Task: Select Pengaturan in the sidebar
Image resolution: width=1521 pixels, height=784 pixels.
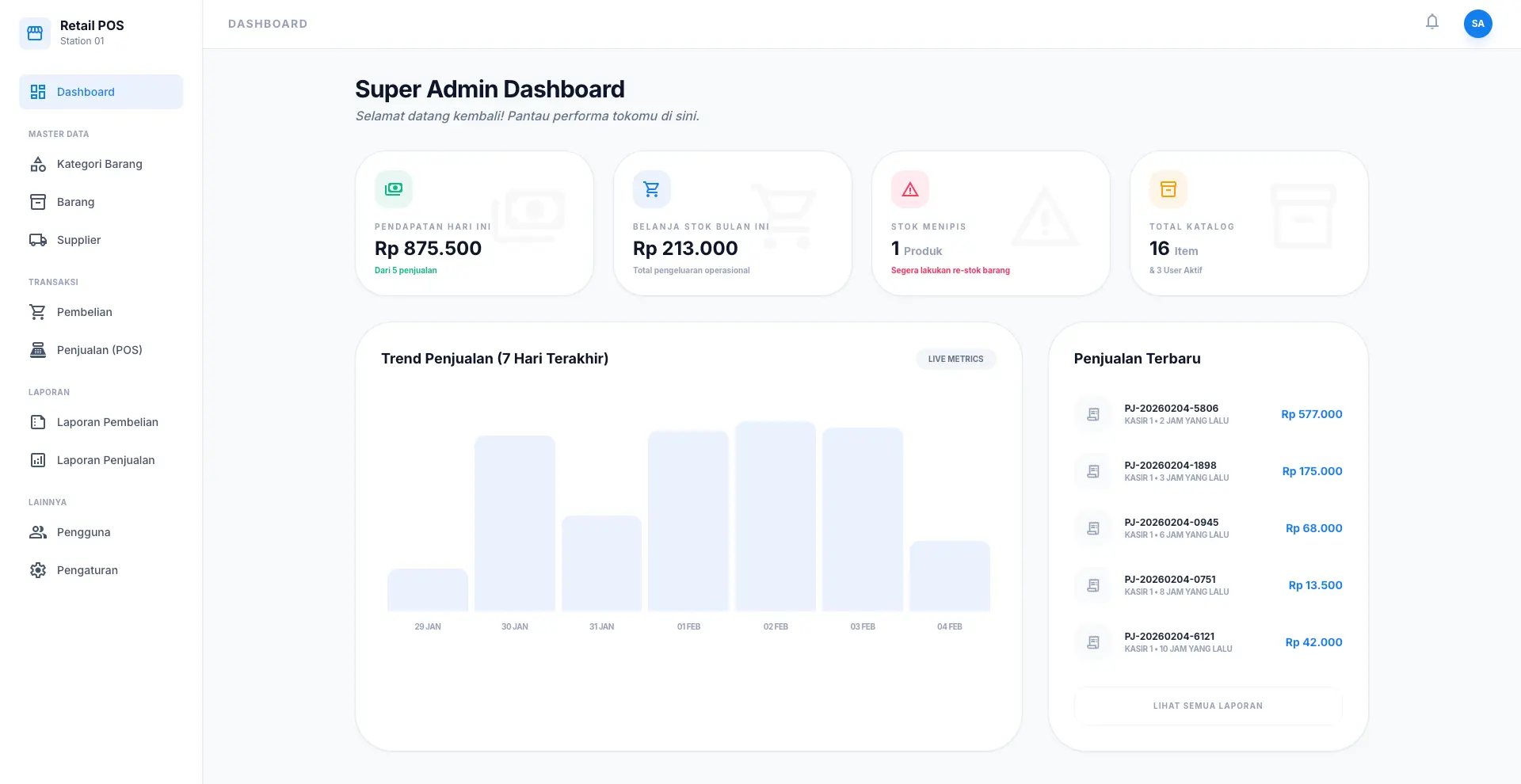Action: pyautogui.click(x=87, y=570)
